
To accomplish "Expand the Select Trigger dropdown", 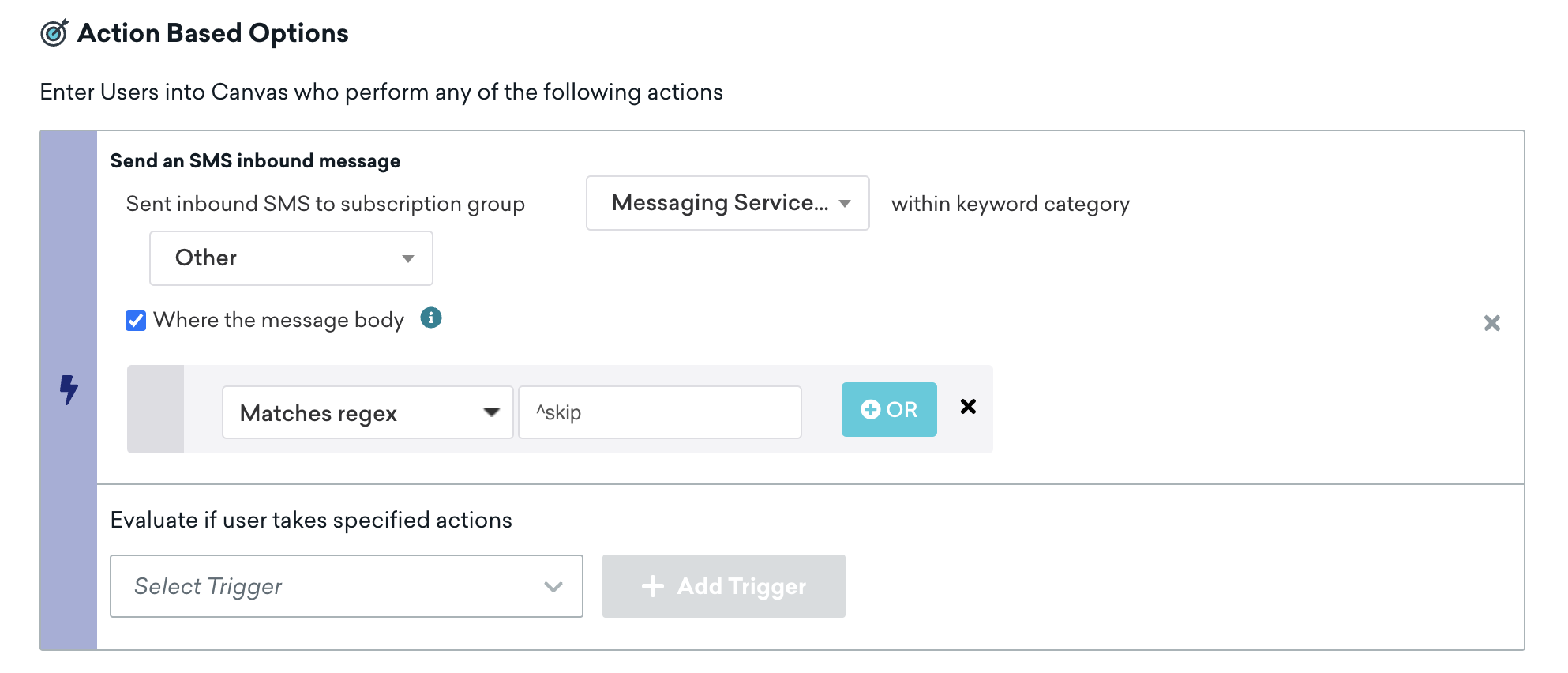I will (347, 586).
